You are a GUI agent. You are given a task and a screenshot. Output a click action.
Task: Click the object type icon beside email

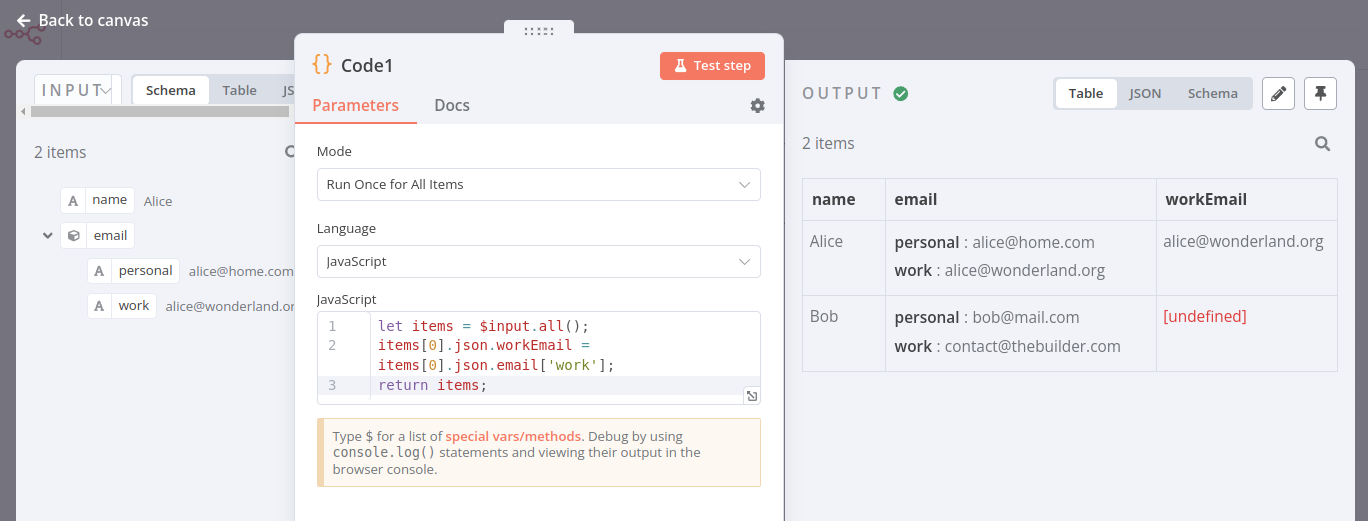(73, 236)
